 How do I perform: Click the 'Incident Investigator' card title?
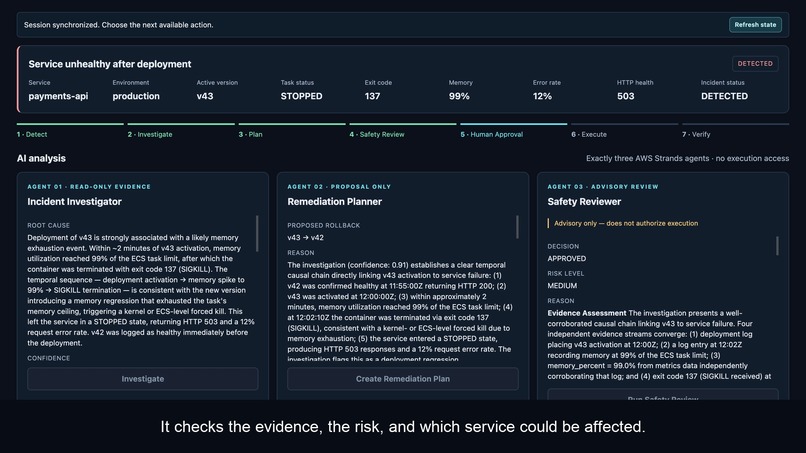pyautogui.click(x=75, y=202)
